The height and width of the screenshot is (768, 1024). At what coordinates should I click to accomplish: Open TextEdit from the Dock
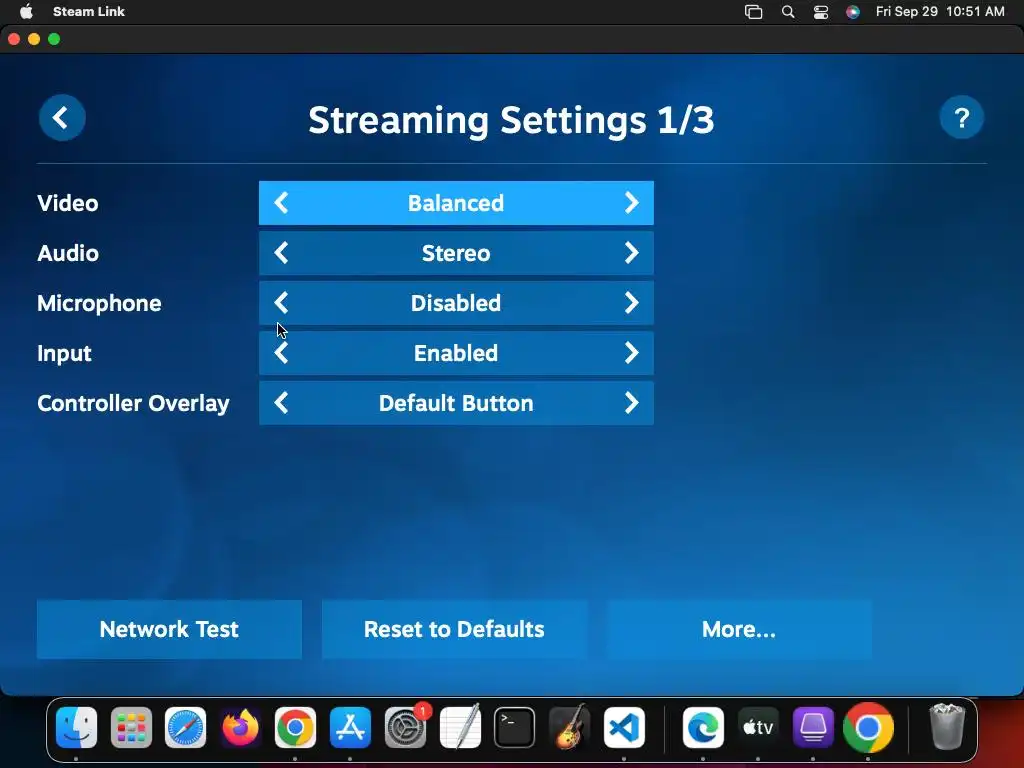point(460,728)
